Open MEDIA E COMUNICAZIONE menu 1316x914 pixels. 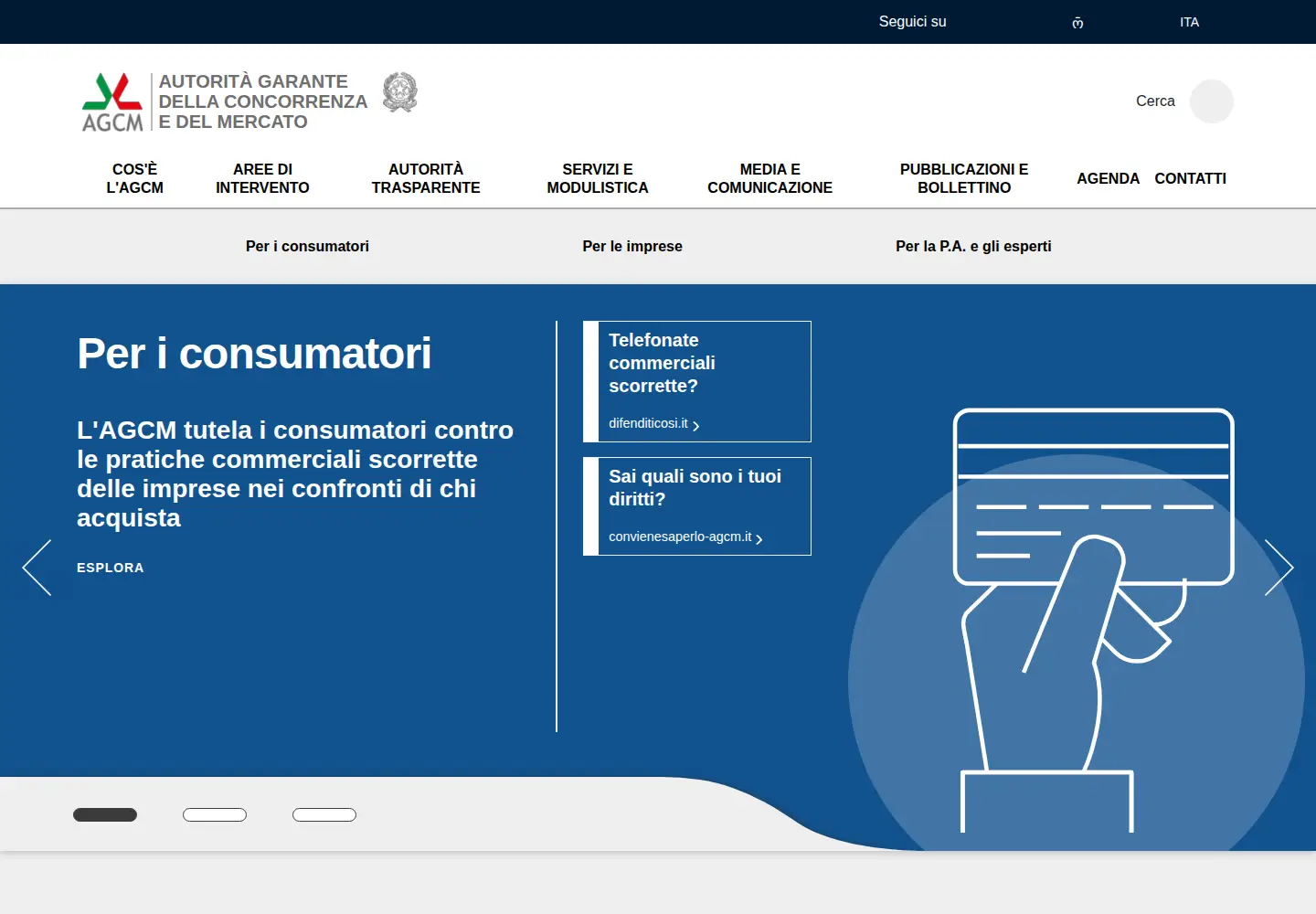[x=769, y=178]
